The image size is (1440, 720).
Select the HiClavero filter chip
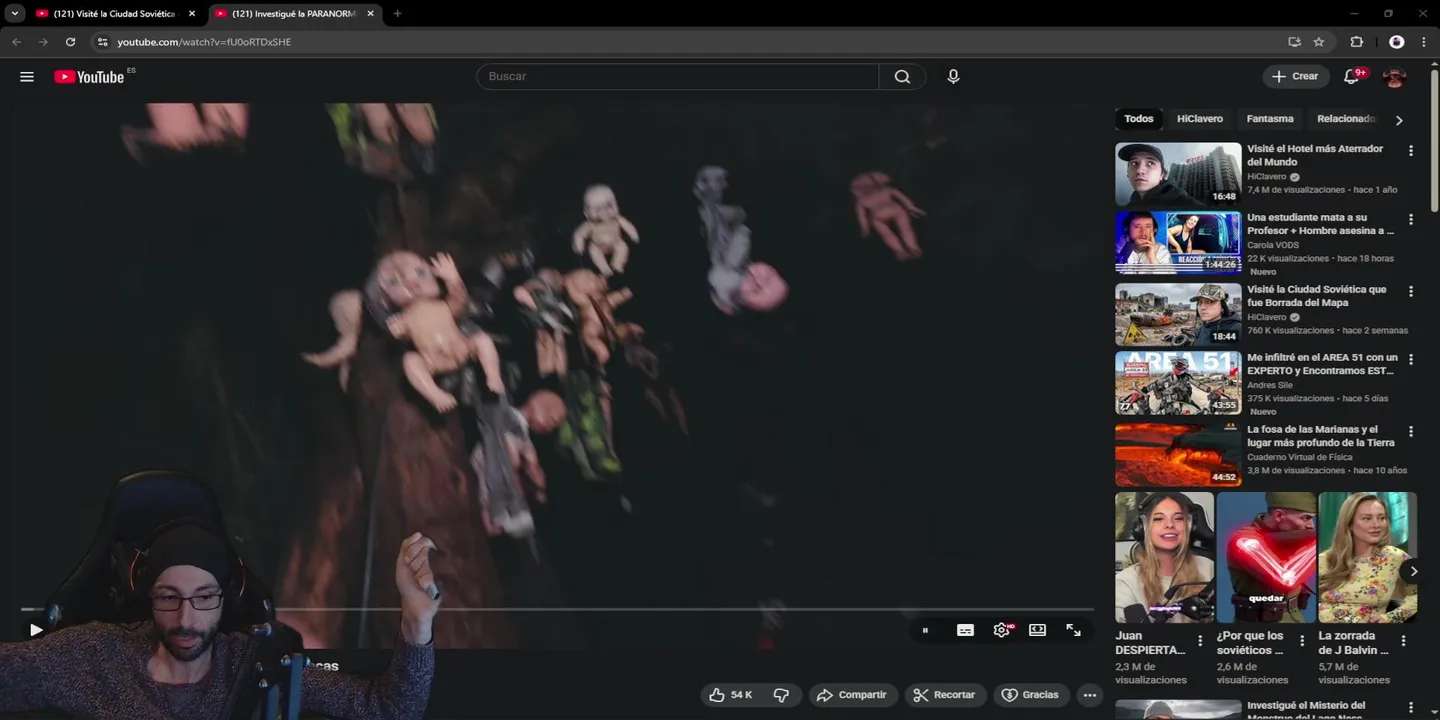[1200, 119]
